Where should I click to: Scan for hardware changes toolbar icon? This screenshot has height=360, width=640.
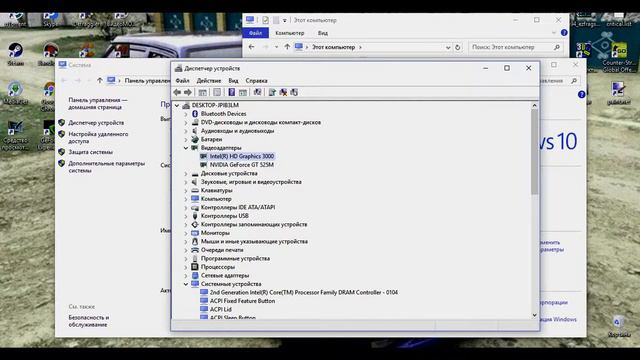[x=258, y=93]
